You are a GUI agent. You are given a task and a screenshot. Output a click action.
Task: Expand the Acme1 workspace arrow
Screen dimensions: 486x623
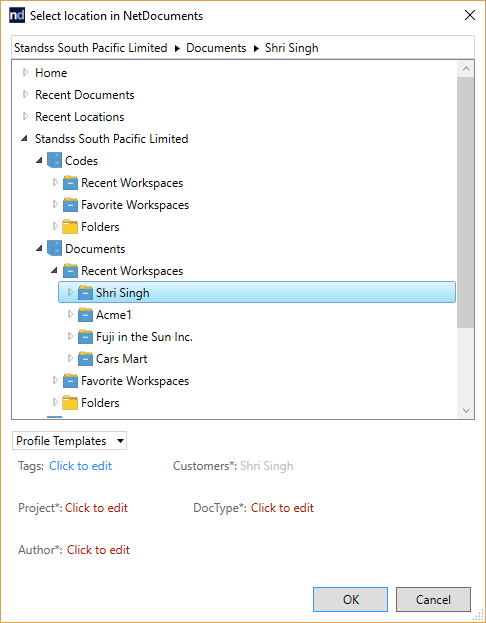[x=70, y=314]
